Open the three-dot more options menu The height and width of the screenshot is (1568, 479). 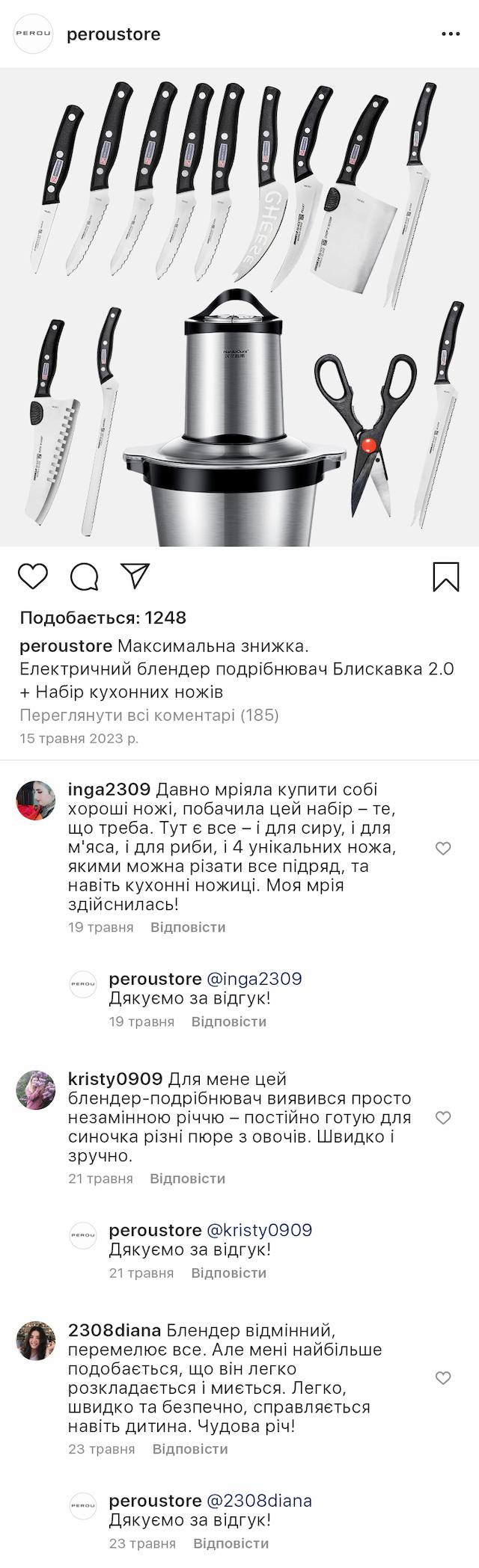point(451,34)
